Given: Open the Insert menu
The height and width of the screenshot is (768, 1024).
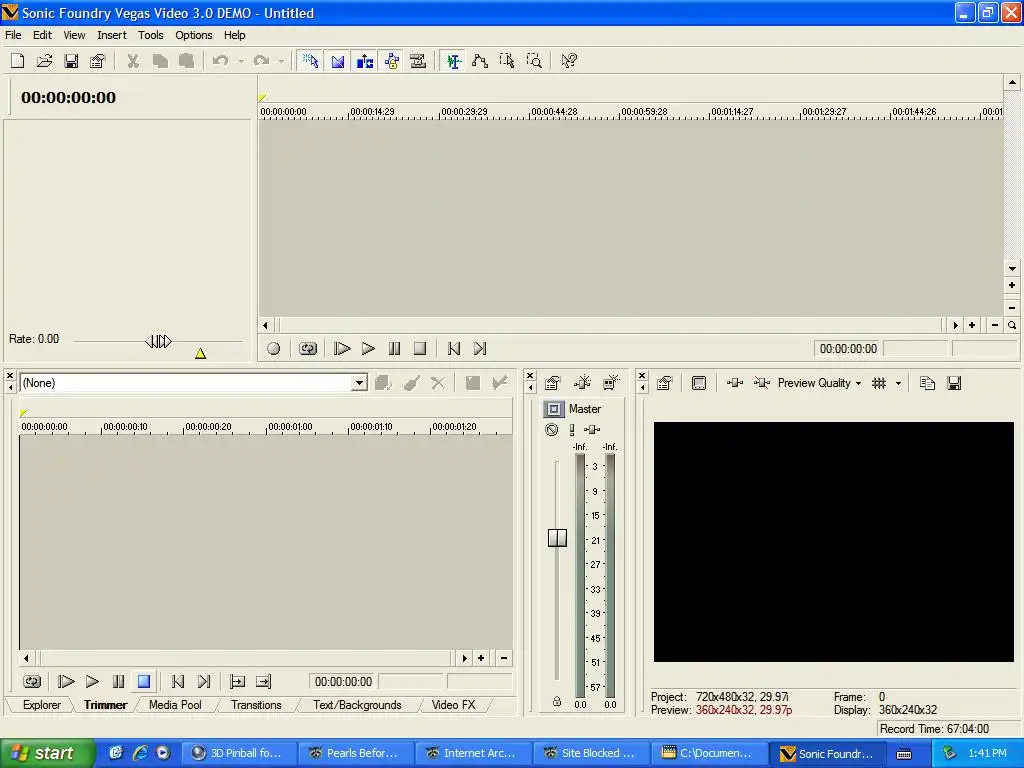Looking at the screenshot, I should tap(112, 35).
